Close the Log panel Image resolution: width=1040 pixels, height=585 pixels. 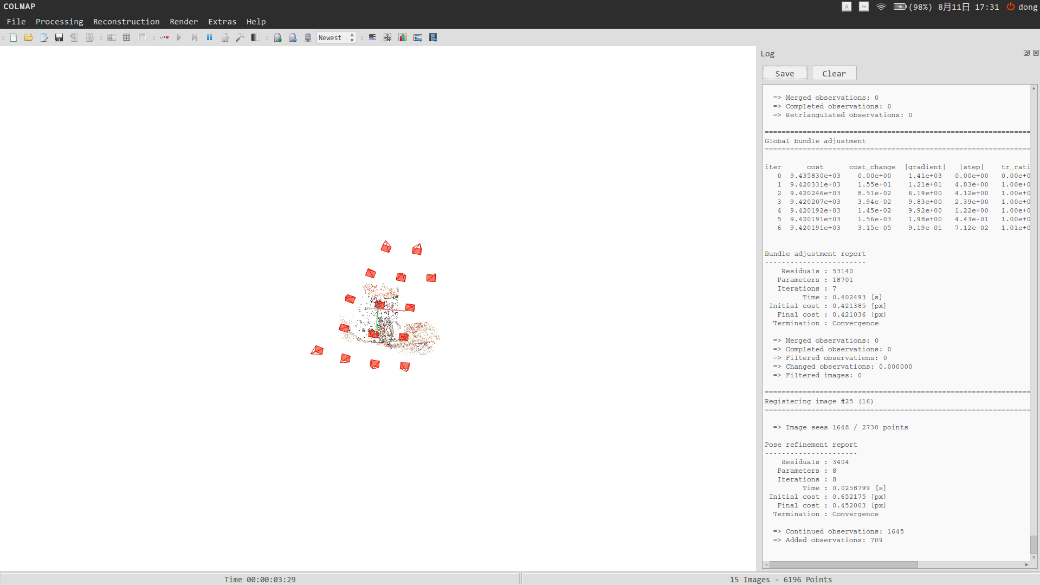[1035, 53]
